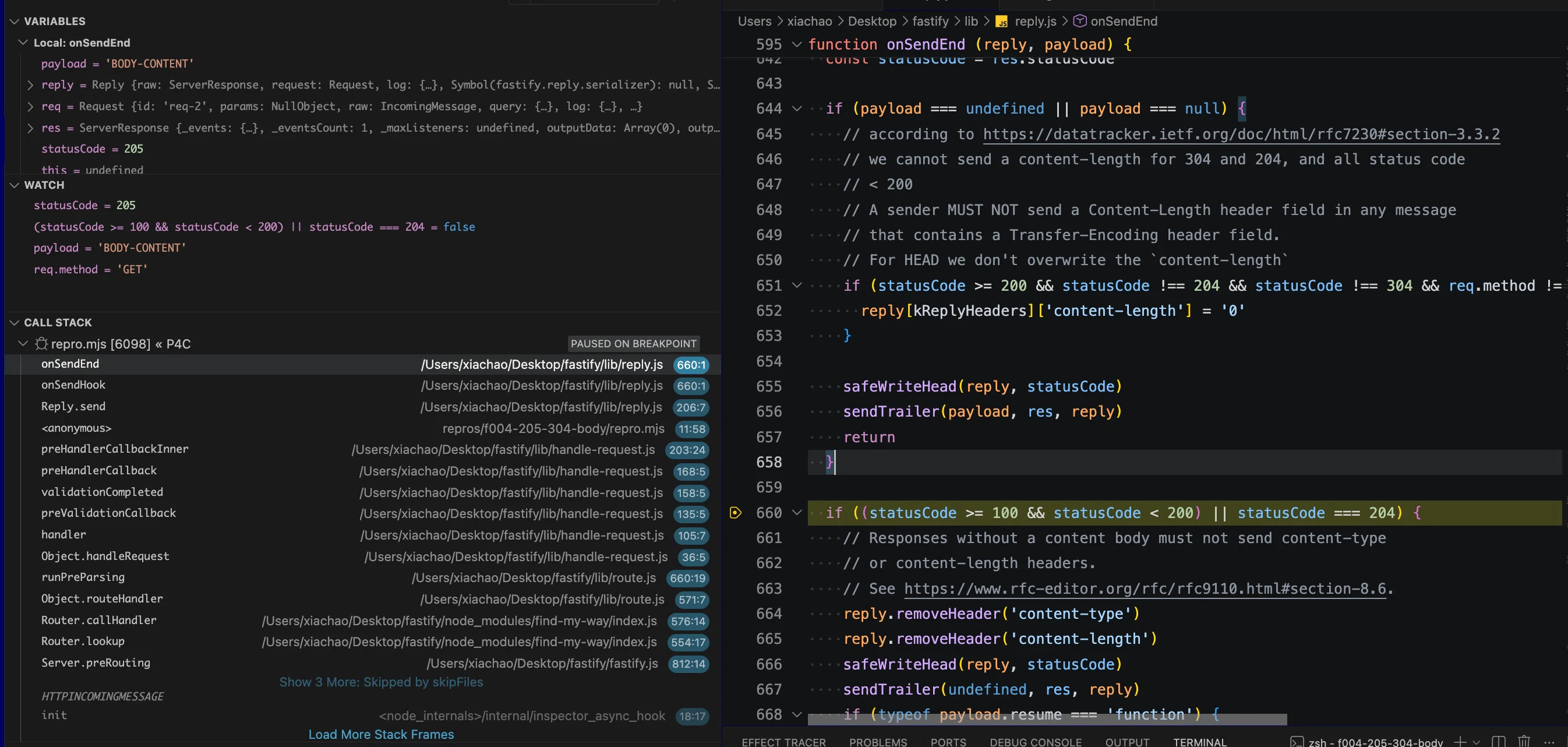Click xiachao in the breadcrumb

coord(809,22)
